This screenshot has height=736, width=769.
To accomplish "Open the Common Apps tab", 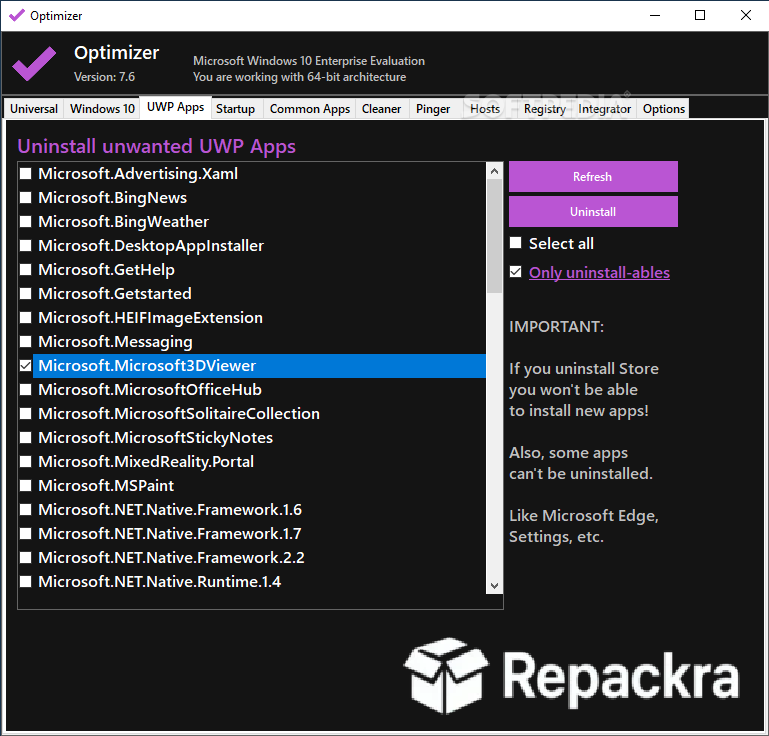I will click(x=309, y=108).
